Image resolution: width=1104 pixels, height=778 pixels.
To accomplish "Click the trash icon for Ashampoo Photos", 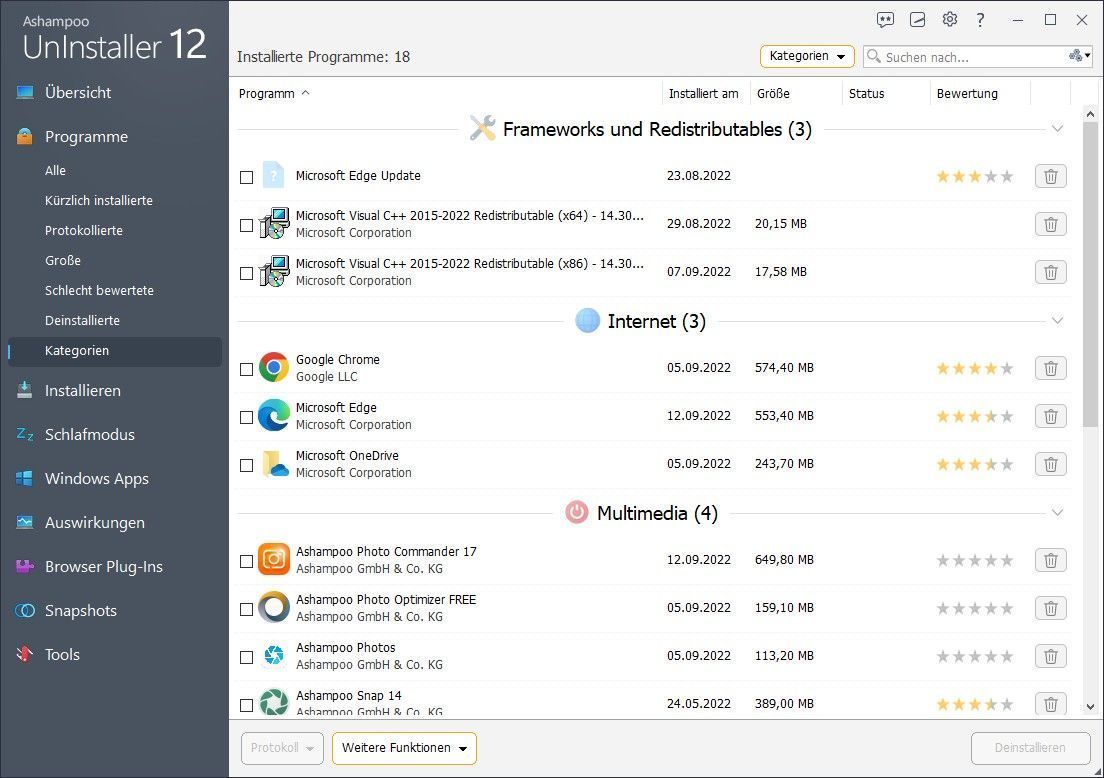I will pos(1050,656).
